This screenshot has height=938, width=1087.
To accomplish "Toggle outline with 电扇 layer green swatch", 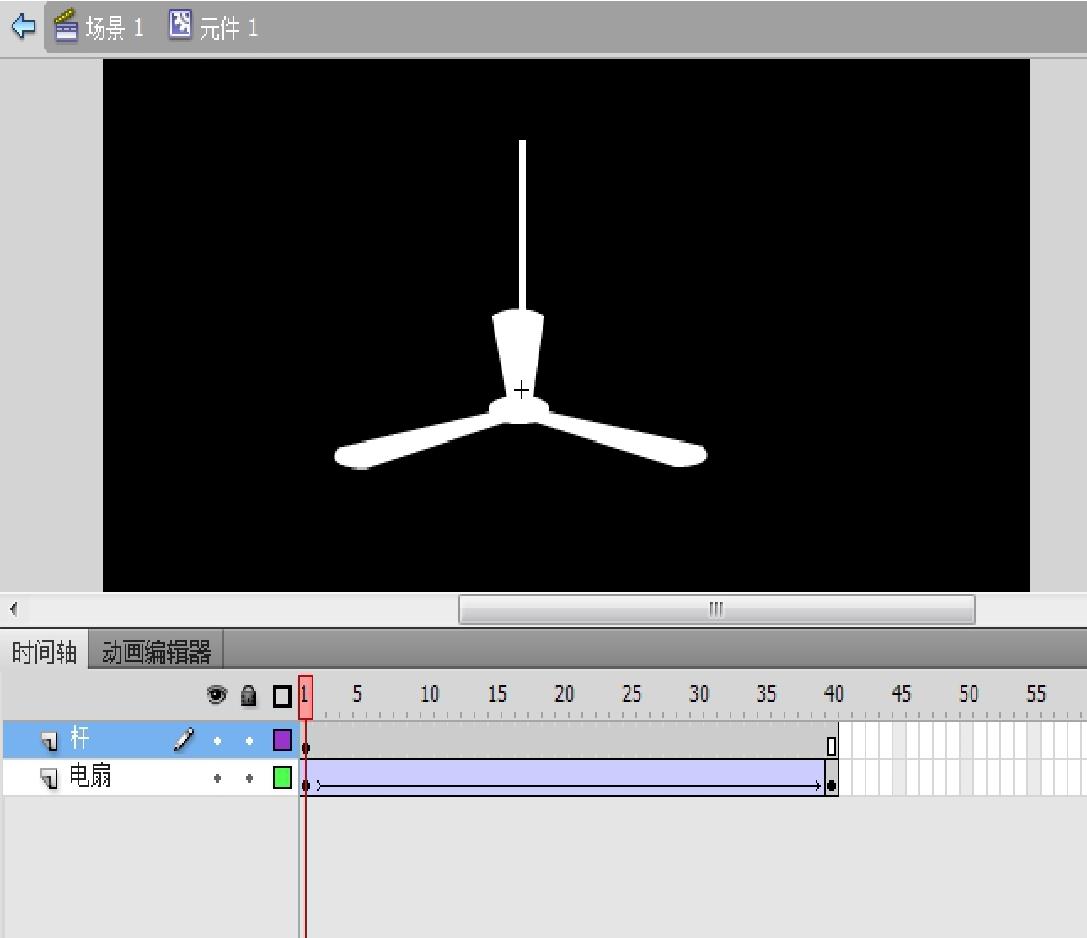I will tap(282, 778).
